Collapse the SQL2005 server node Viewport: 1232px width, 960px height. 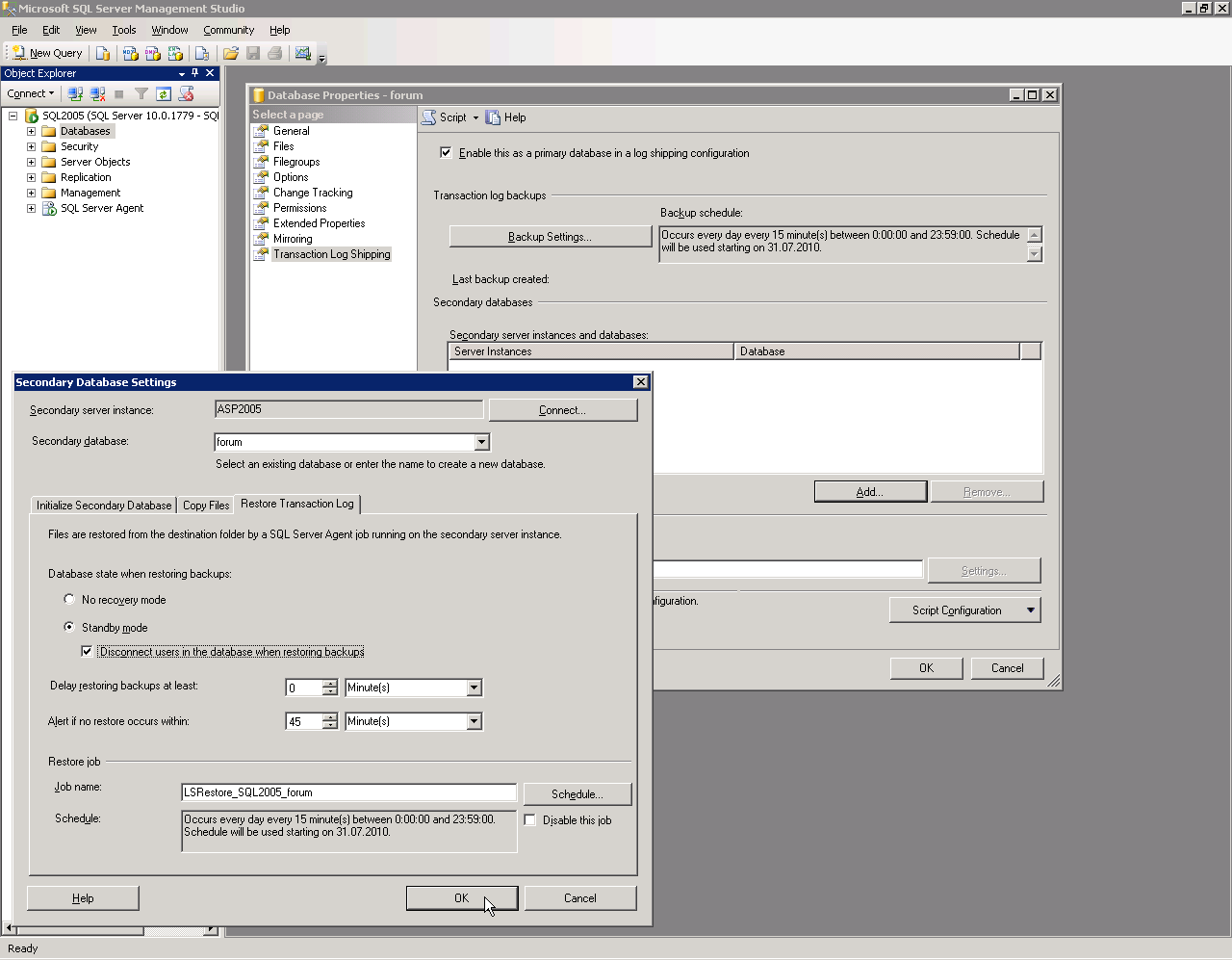[13, 116]
